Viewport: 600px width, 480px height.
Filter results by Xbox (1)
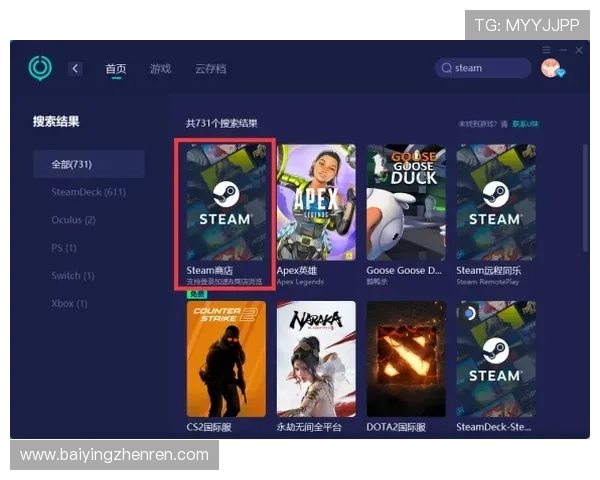pos(69,303)
